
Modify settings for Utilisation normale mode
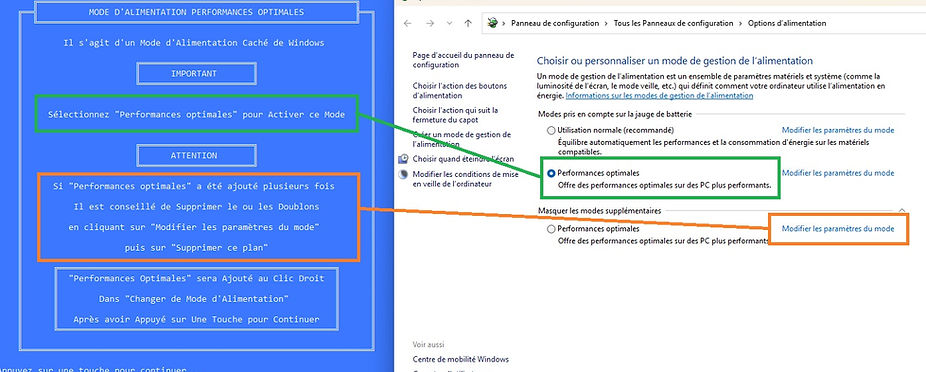coord(838,130)
